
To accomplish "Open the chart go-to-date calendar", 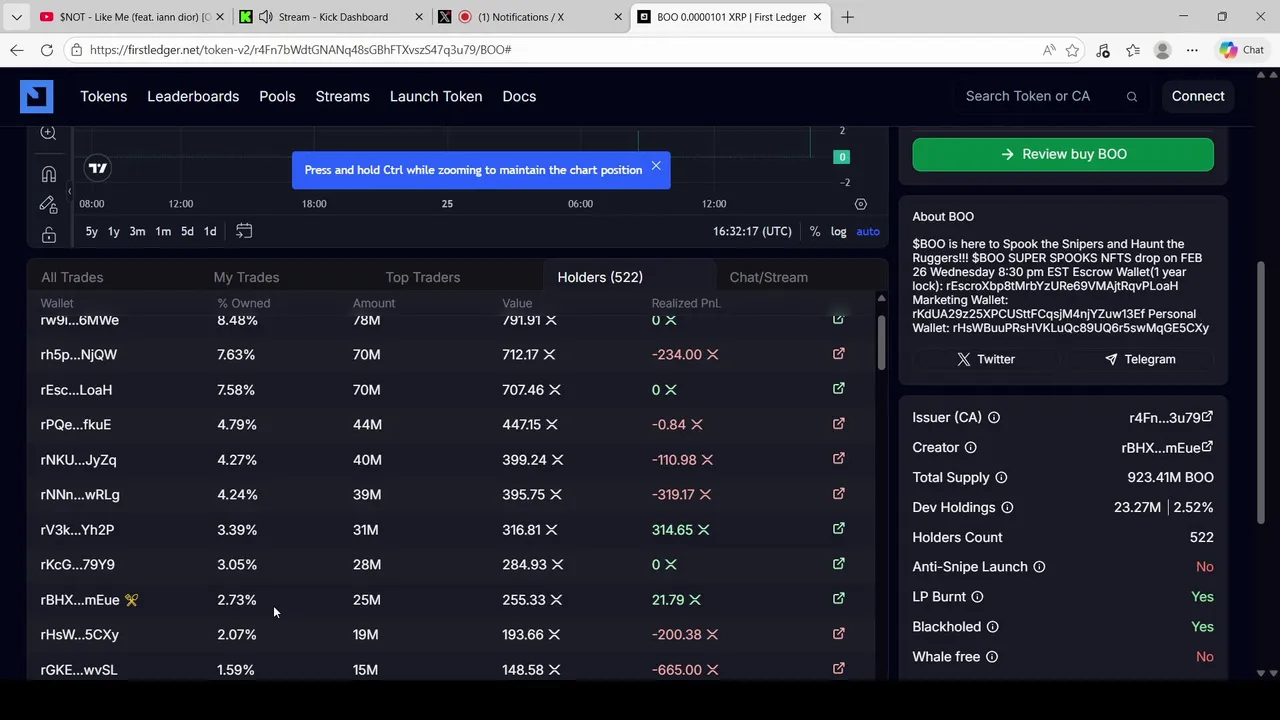I will pyautogui.click(x=244, y=231).
